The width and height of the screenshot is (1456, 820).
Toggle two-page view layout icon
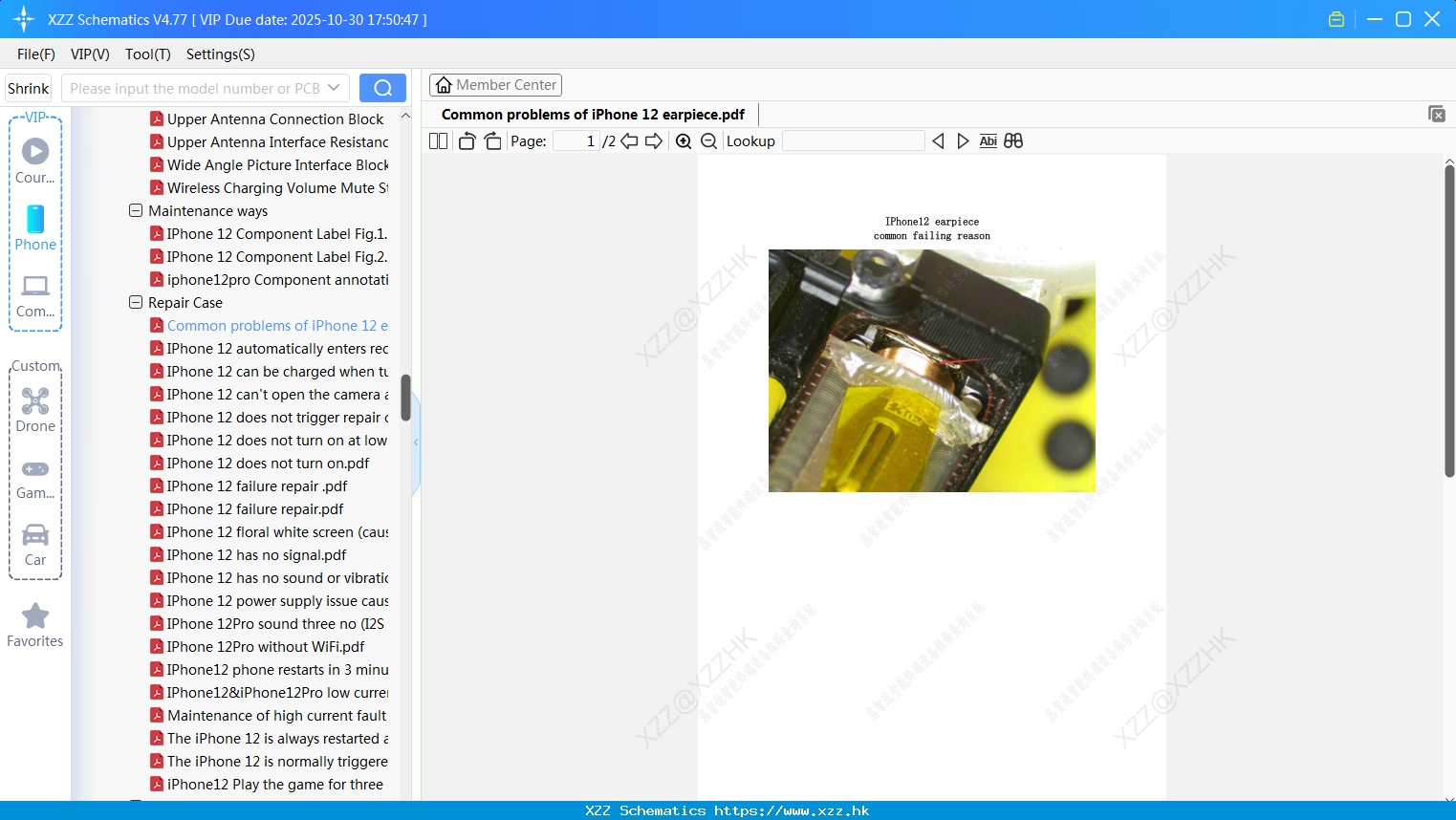[x=438, y=141]
